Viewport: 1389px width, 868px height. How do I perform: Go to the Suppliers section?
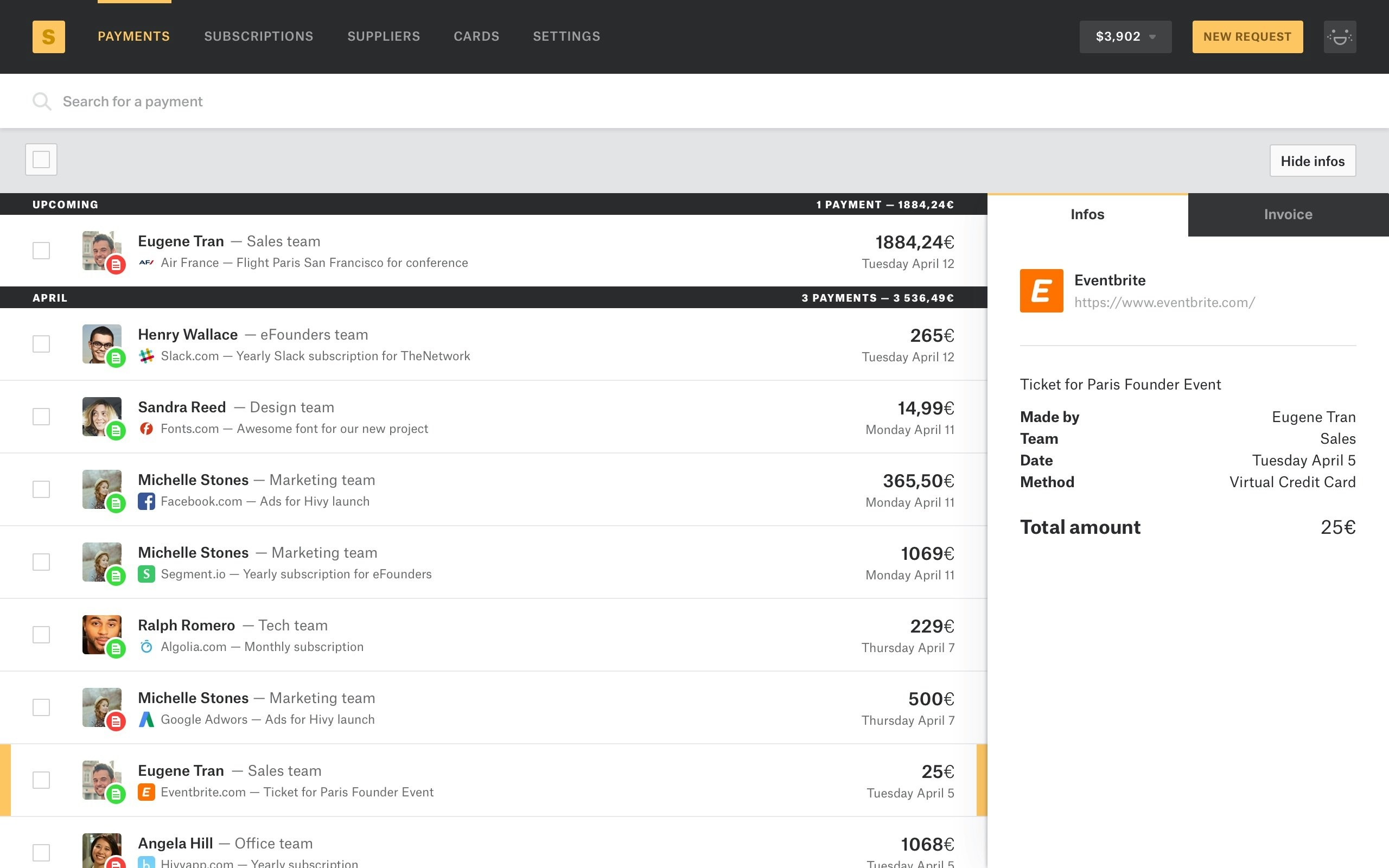384,37
